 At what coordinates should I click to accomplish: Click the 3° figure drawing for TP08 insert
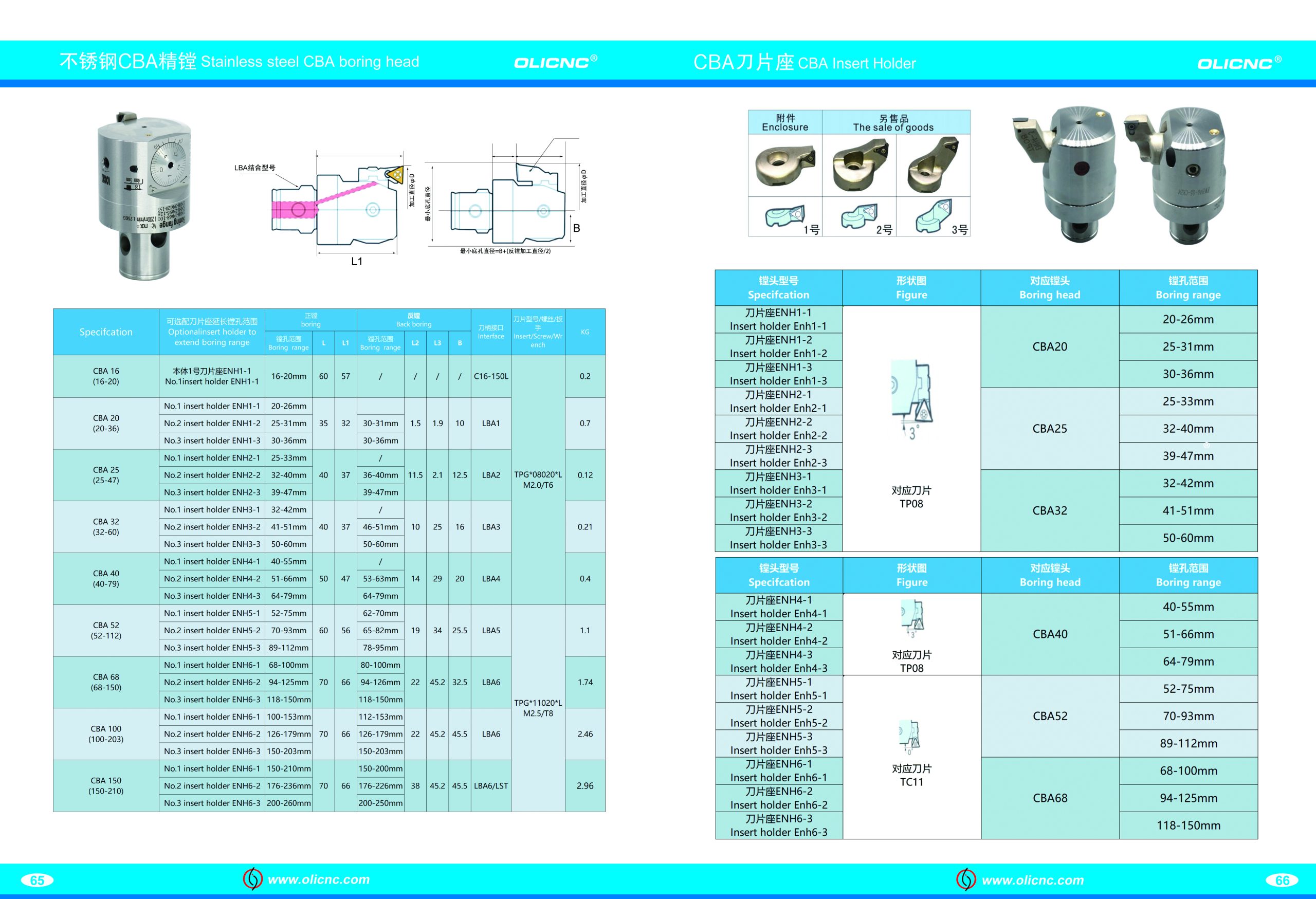pyautogui.click(x=911, y=399)
